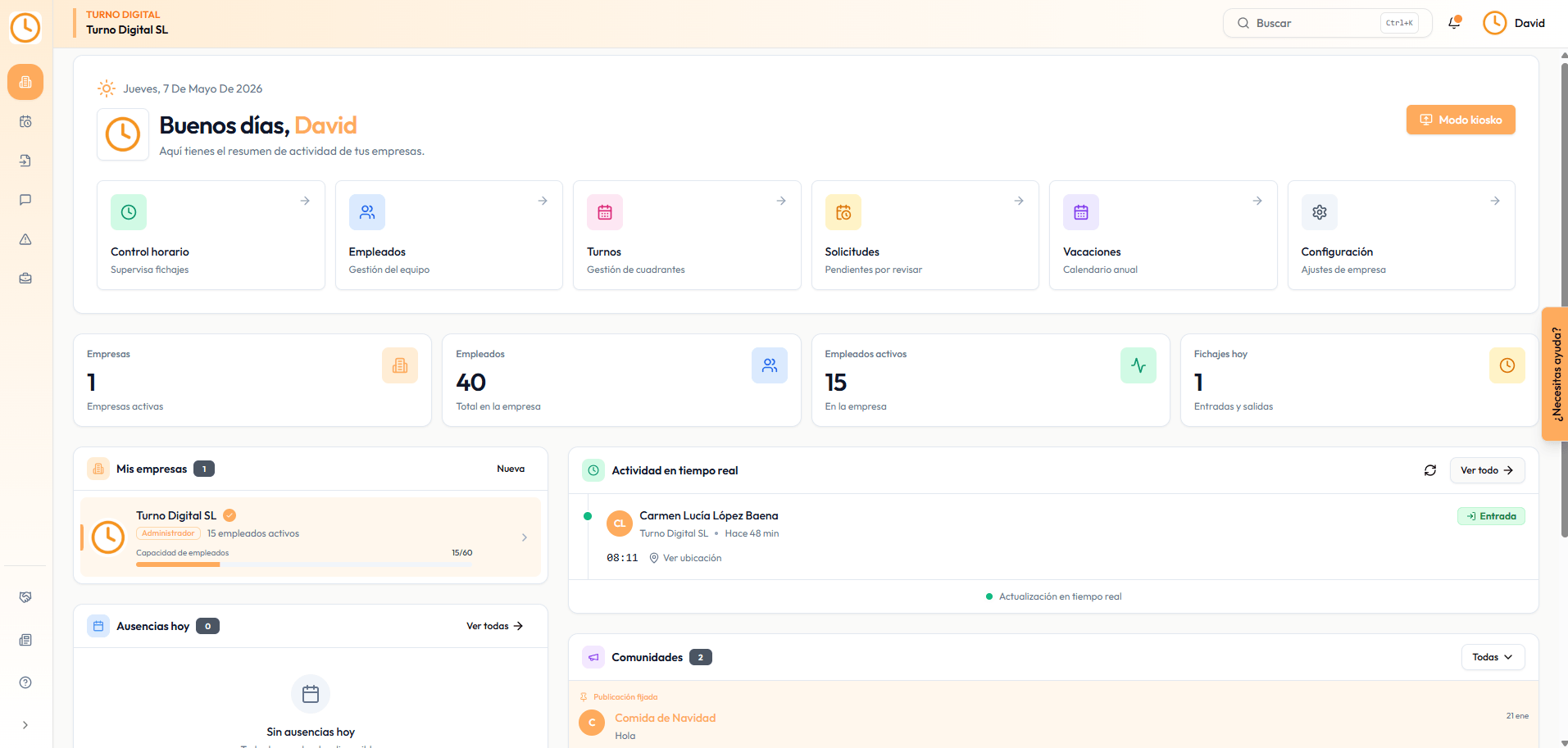This screenshot has width=1568, height=748.
Task: Open the Comida de Navidad post
Action: (665, 718)
